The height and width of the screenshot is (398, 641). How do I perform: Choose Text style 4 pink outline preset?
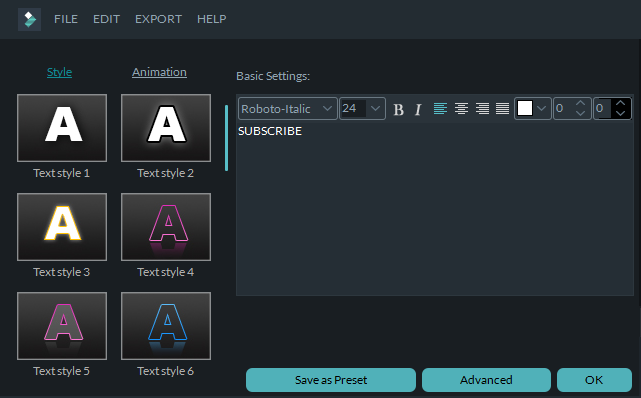click(x=166, y=227)
